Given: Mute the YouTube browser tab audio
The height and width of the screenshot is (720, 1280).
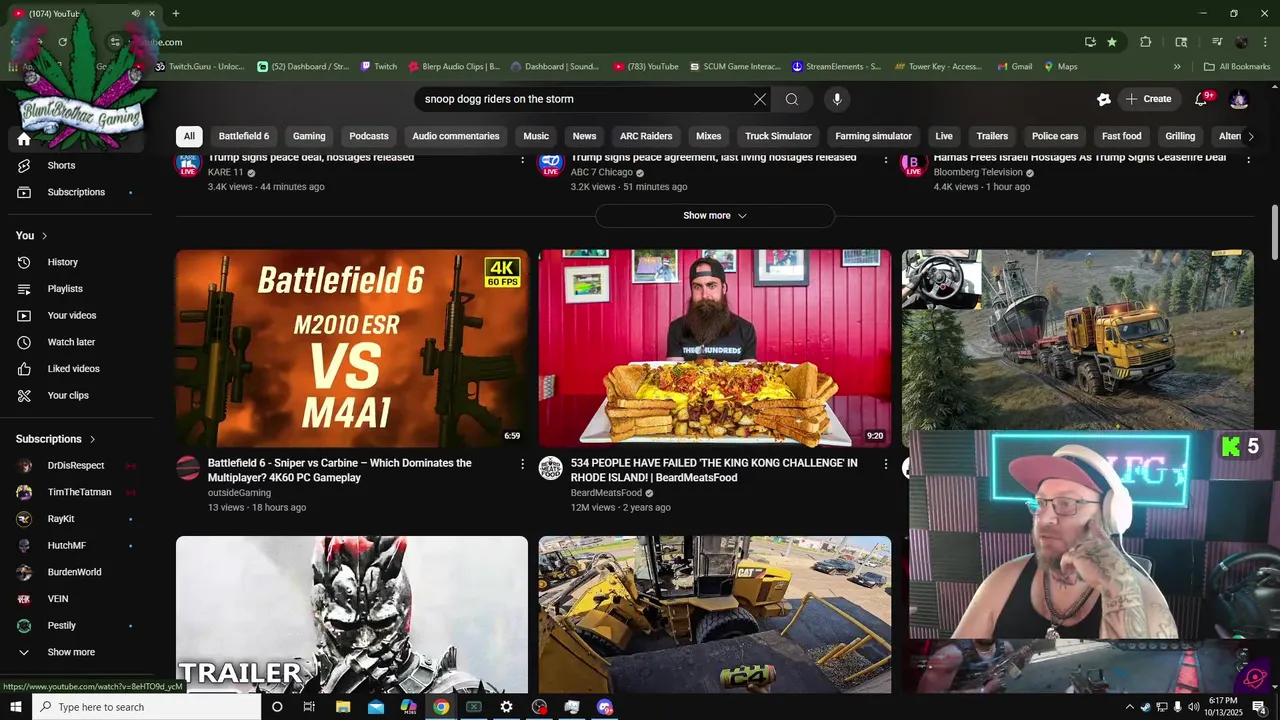Looking at the screenshot, I should click(x=135, y=14).
